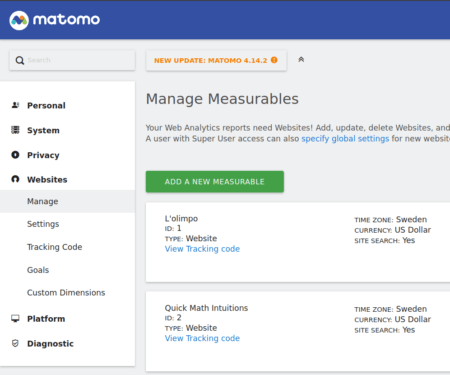Open the Goals page
The image size is (450, 375).
pyautogui.click(x=38, y=270)
